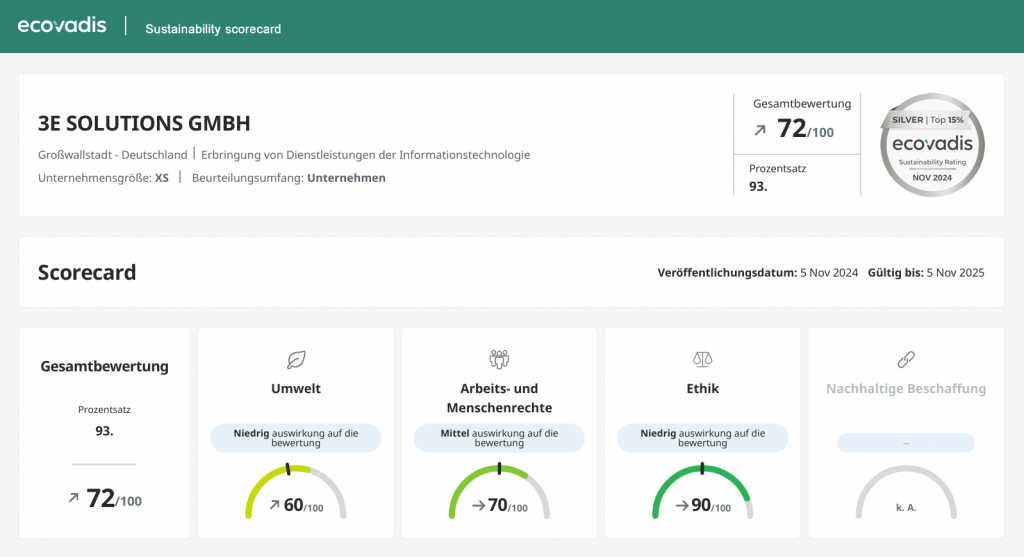This screenshot has height=557, width=1024.
Task: Click the Prozentsatz 93. value in header card
Action: point(759,185)
